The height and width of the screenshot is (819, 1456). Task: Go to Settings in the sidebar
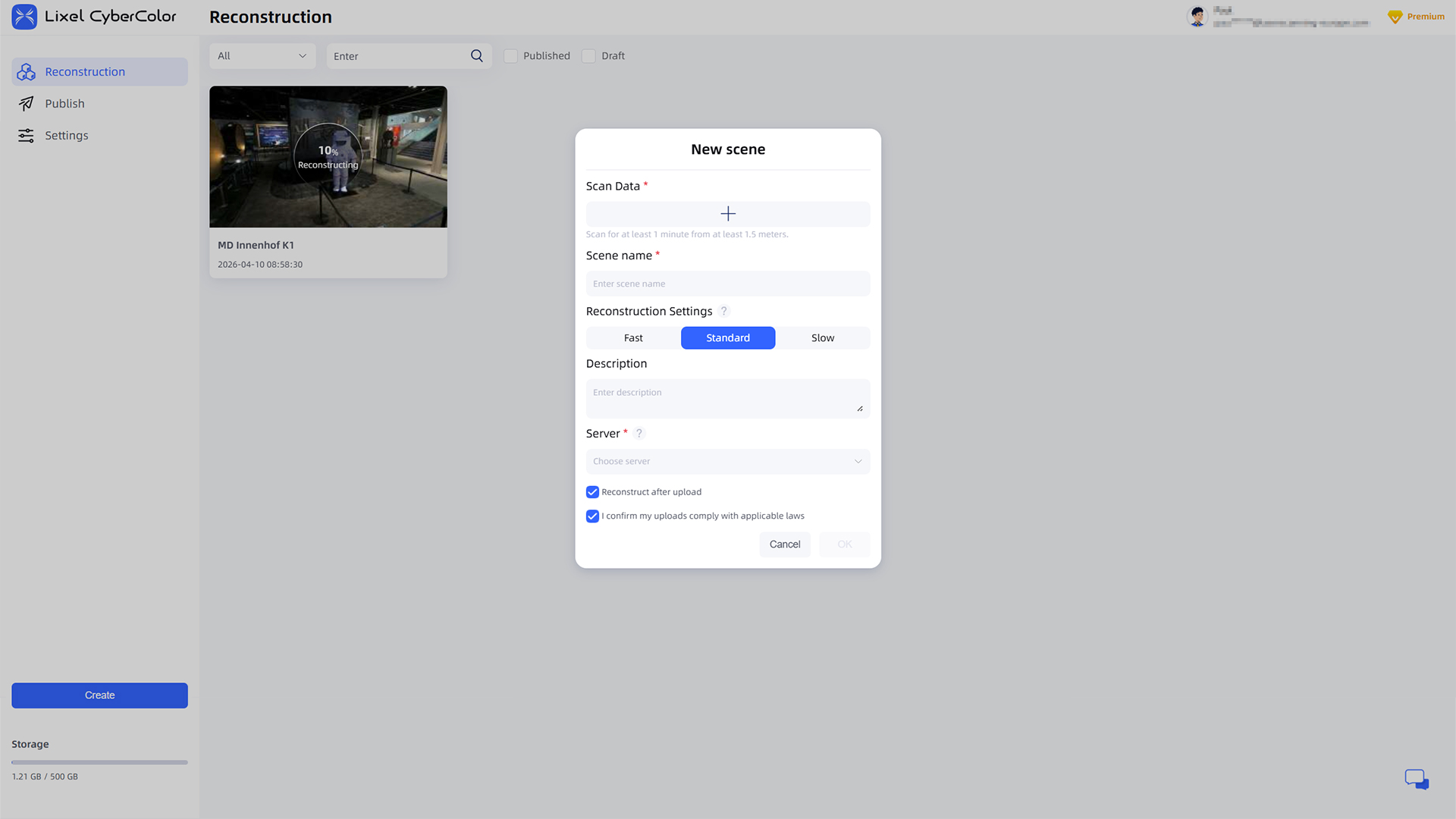66,136
